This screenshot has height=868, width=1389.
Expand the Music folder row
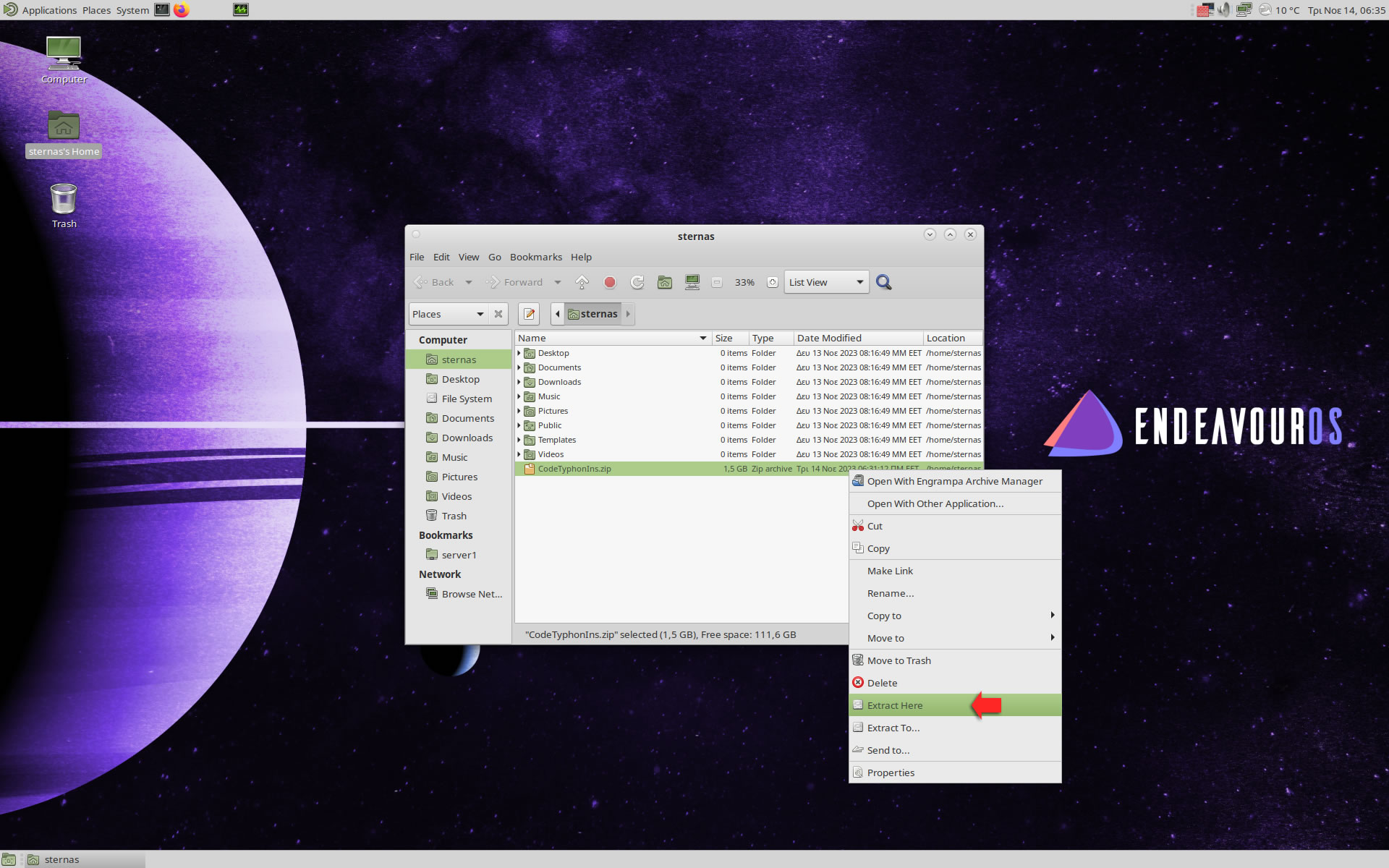pyautogui.click(x=519, y=396)
